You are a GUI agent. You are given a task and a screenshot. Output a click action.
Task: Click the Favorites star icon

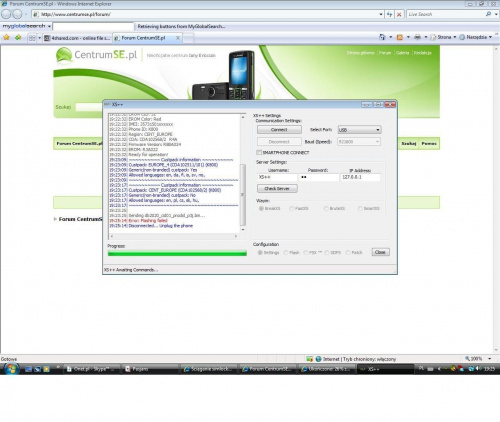pos(6,37)
